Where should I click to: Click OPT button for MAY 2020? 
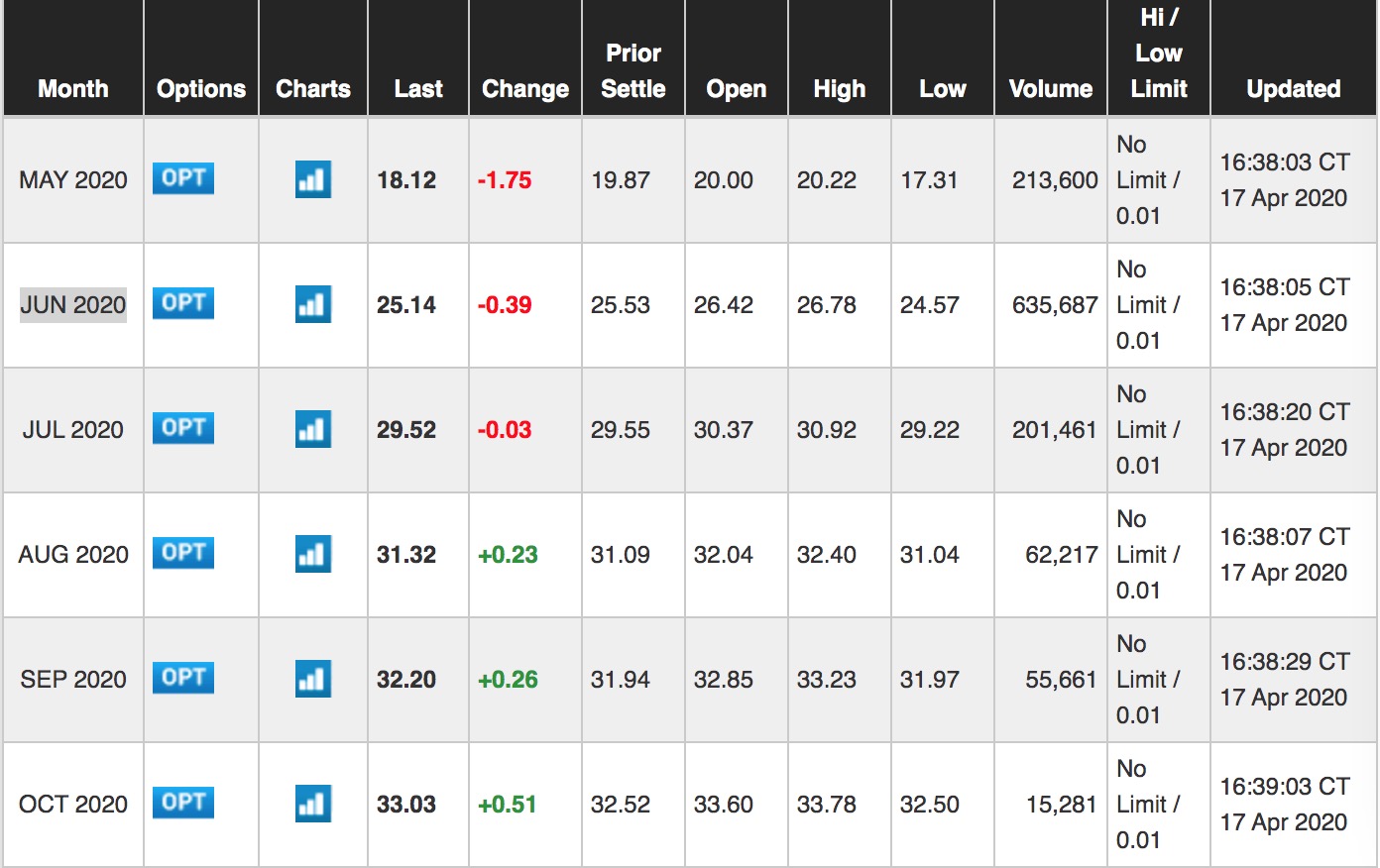click(183, 178)
